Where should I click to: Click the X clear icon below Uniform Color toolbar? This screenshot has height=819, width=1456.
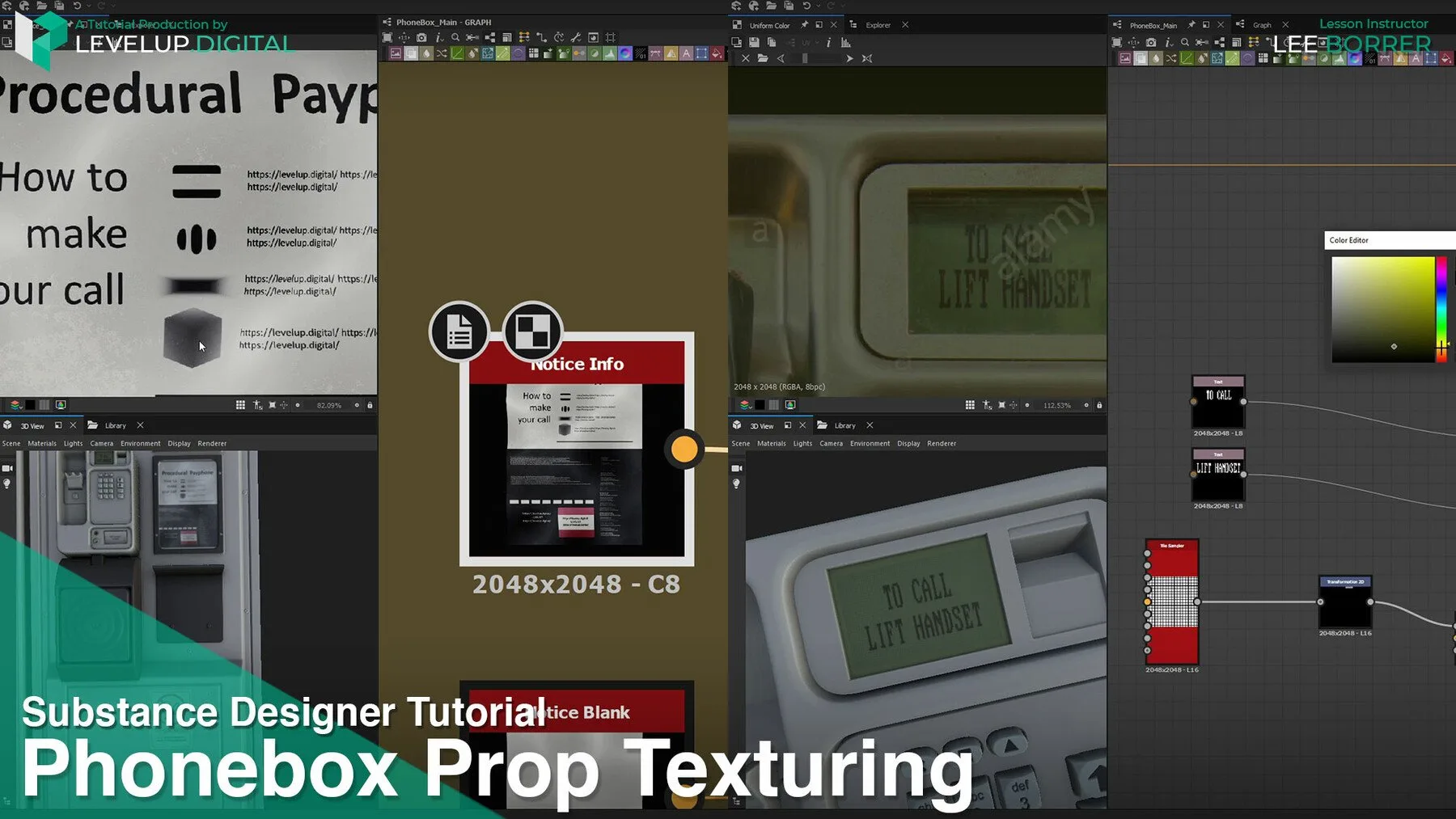click(x=746, y=58)
